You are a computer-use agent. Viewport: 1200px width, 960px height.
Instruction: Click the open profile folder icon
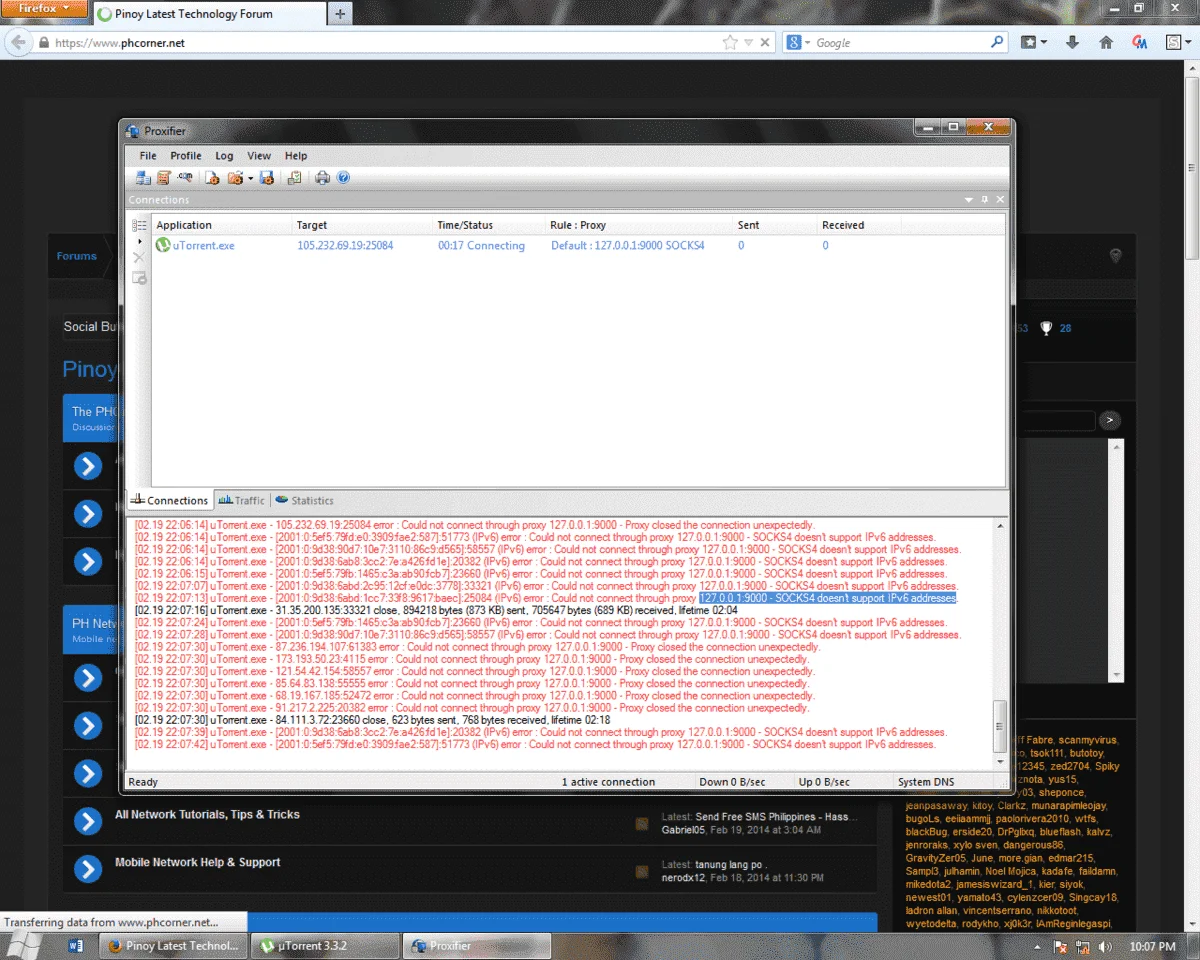tap(235, 178)
